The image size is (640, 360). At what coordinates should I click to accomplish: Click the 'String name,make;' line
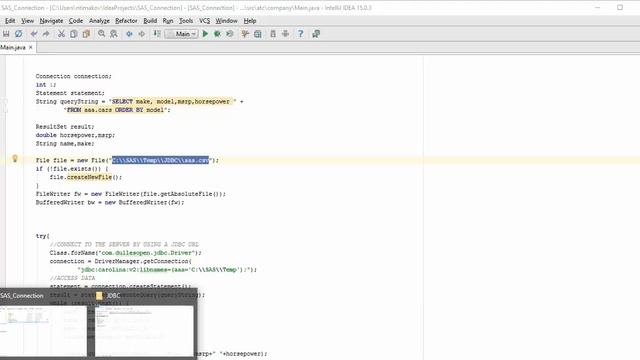click(x=65, y=144)
